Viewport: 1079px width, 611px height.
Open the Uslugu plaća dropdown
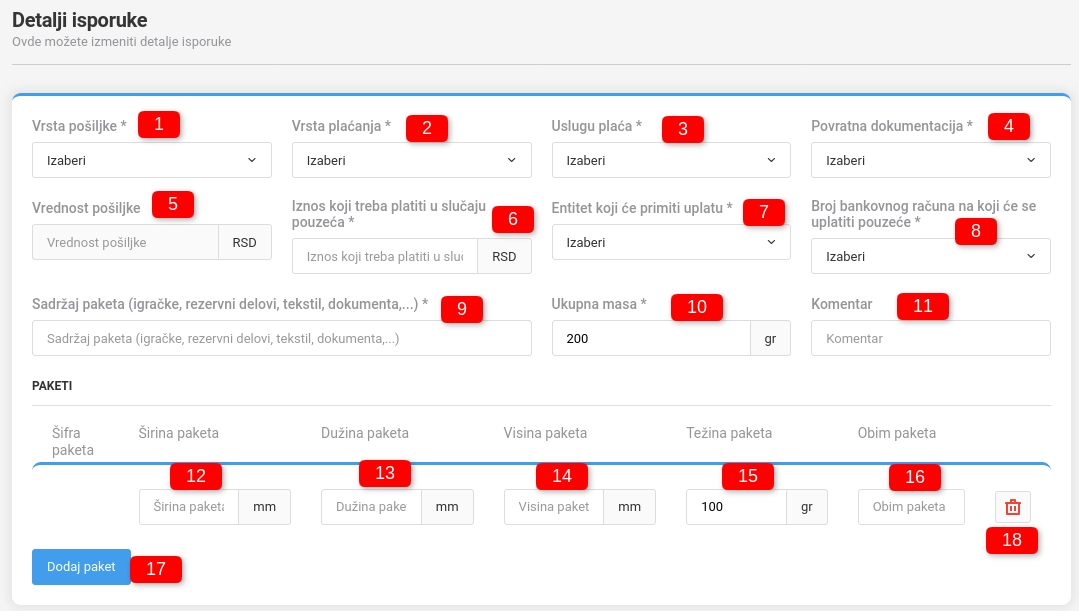coord(670,160)
